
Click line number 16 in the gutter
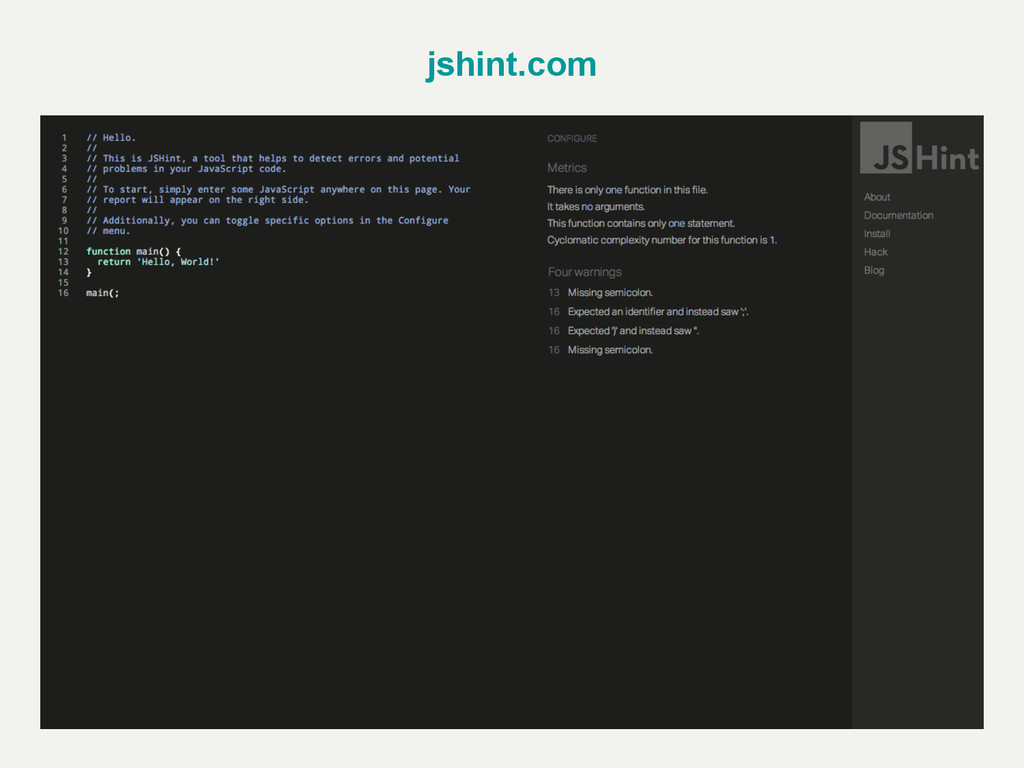pos(63,293)
